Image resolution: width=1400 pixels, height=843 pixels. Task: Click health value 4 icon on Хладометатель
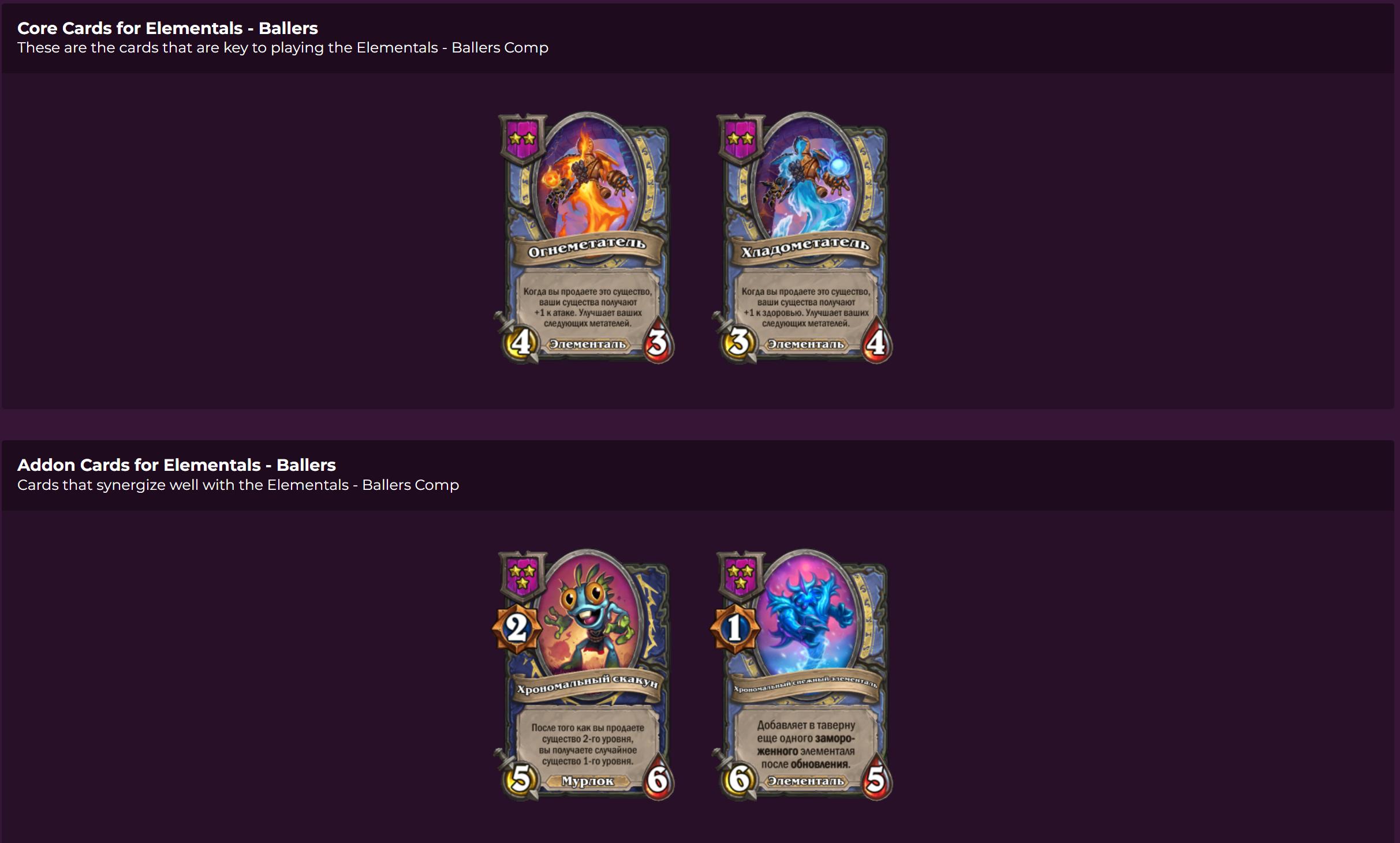[876, 343]
